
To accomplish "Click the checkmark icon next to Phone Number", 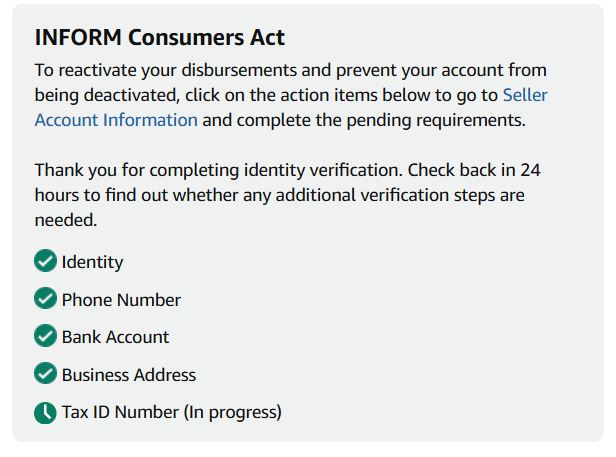I will (x=46, y=298).
